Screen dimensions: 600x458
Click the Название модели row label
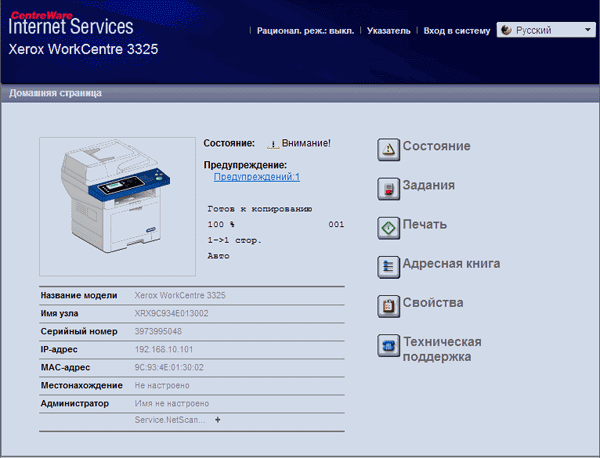tap(79, 295)
